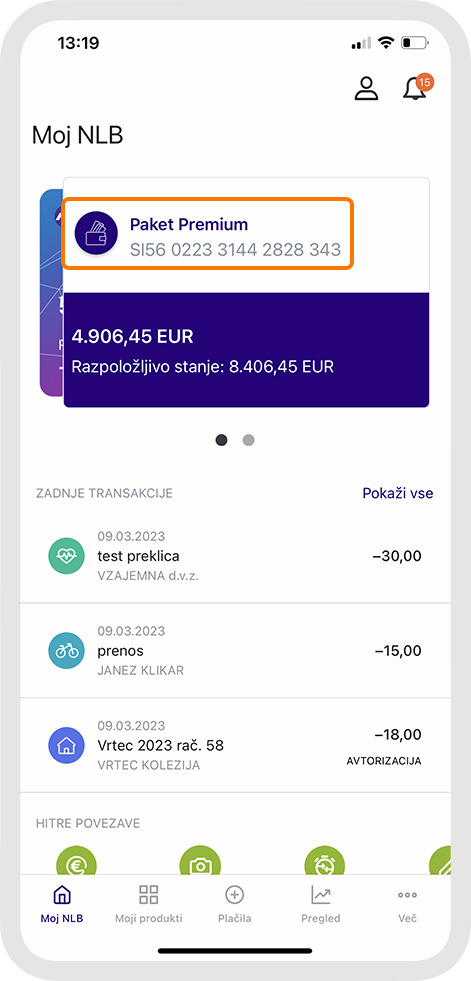This screenshot has width=471, height=981.
Task: Open the Paket Premium account header
Action: tap(208, 233)
